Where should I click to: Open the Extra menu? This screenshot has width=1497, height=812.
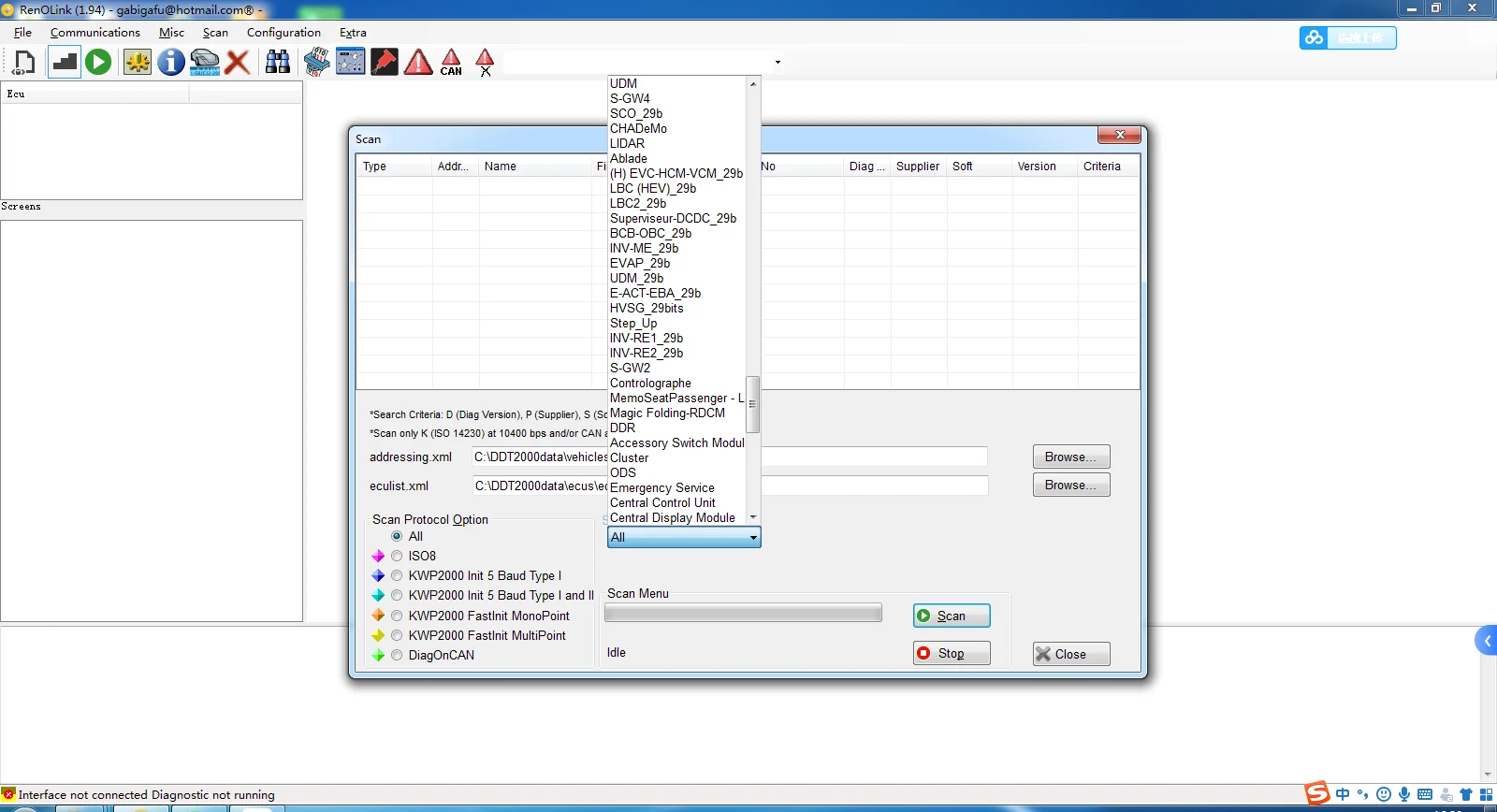[353, 33]
